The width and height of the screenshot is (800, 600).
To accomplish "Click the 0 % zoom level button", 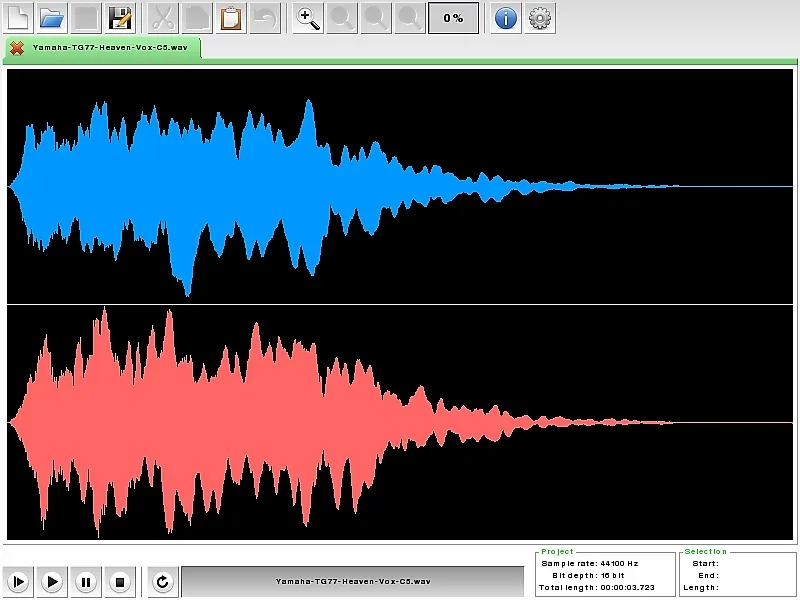I will (453, 17).
